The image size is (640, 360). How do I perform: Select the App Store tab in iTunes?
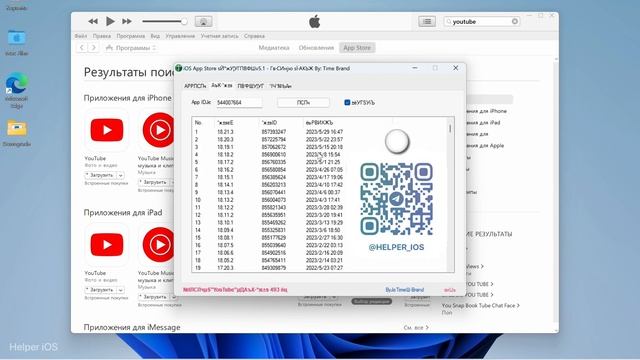pos(357,48)
